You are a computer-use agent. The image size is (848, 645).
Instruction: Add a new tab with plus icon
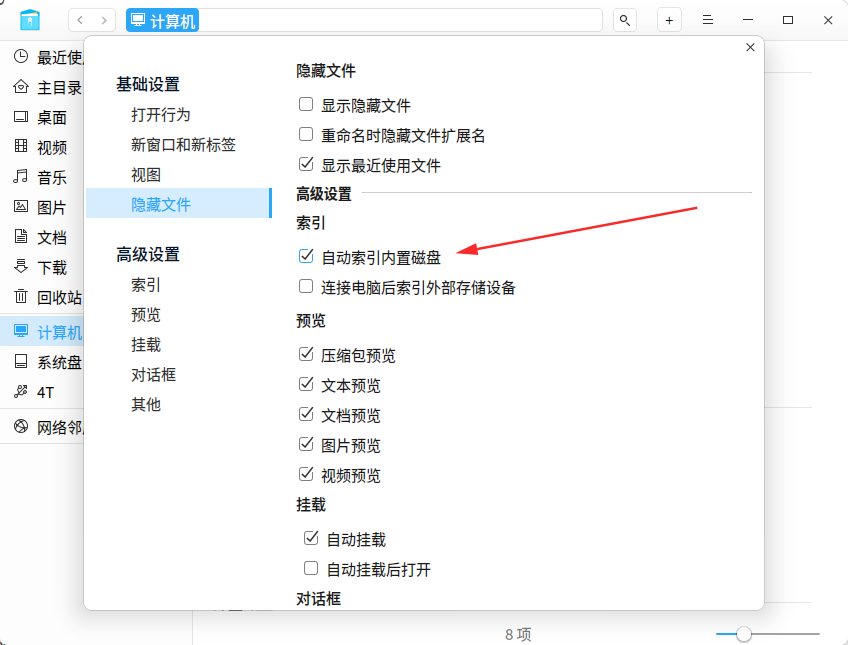click(x=669, y=21)
